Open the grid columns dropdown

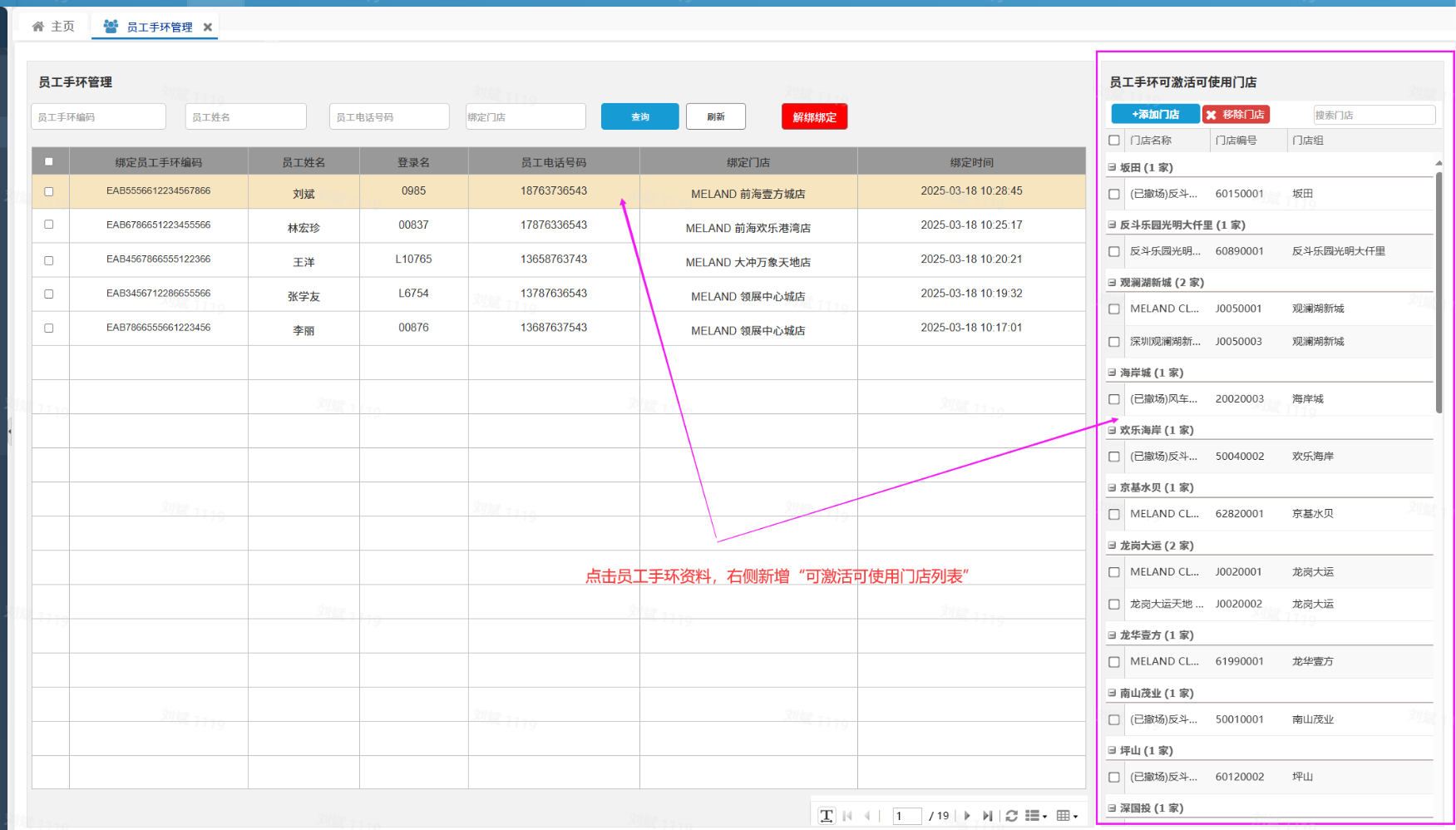pos(1067,816)
